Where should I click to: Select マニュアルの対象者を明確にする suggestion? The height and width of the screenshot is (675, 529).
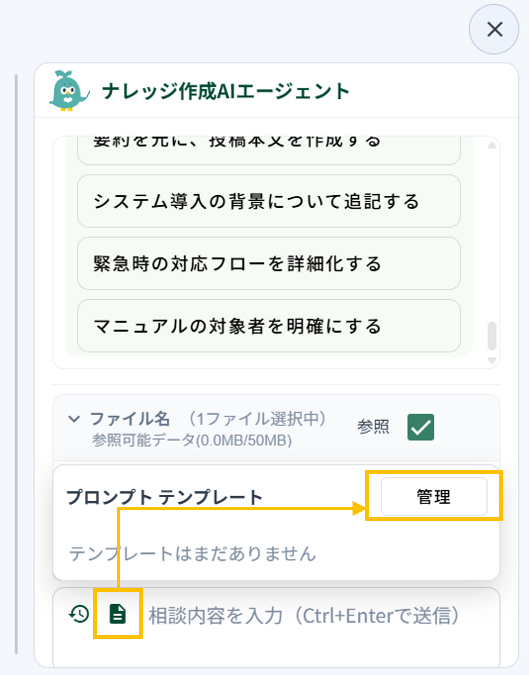[x=269, y=326]
